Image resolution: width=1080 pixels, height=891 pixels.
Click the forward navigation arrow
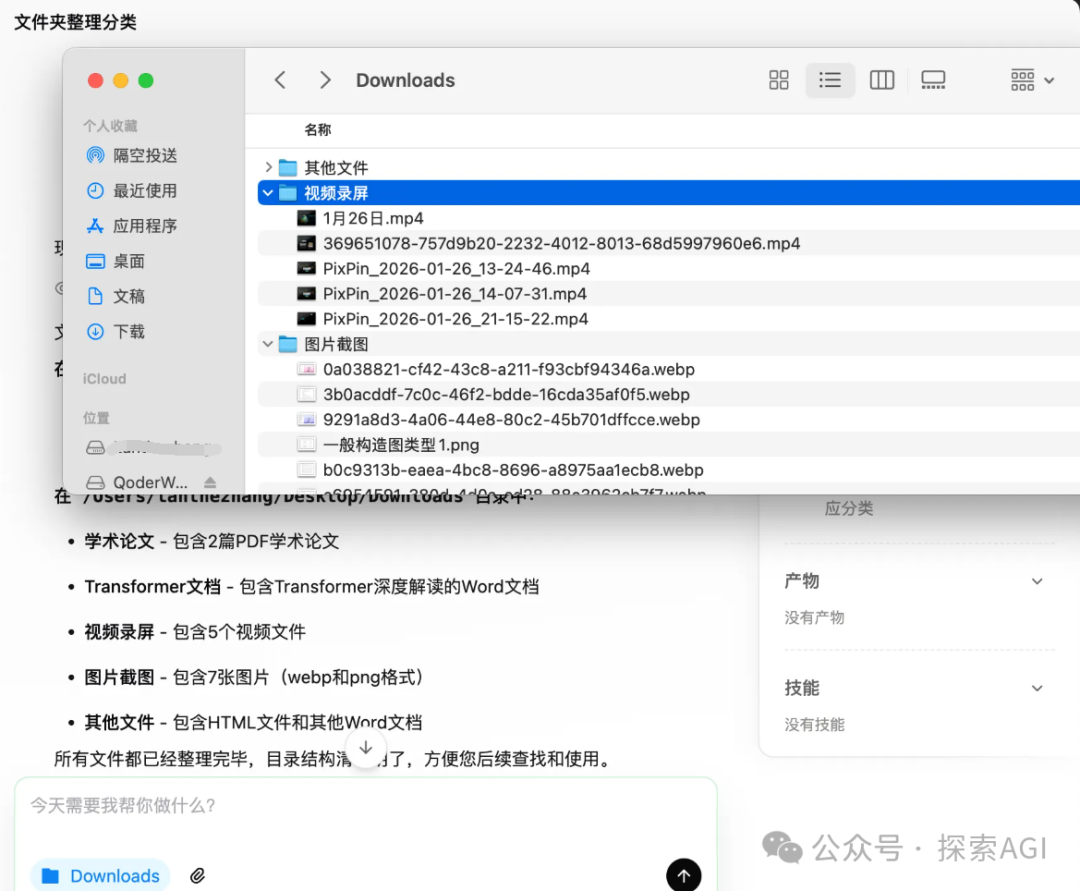325,80
